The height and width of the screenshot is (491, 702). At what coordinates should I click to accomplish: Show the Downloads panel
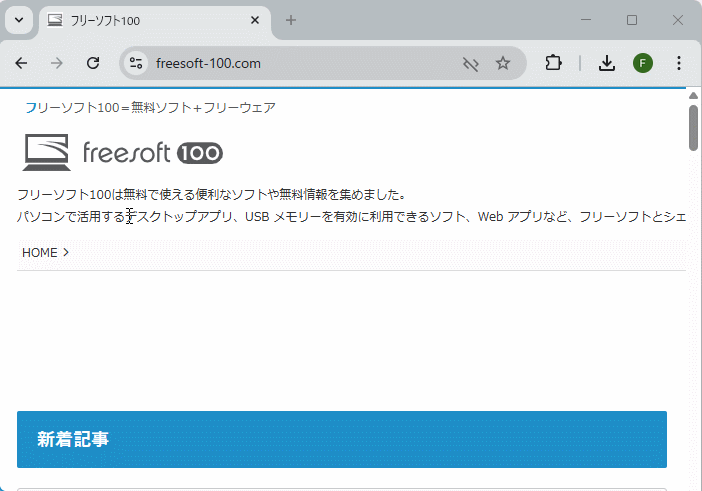click(607, 63)
